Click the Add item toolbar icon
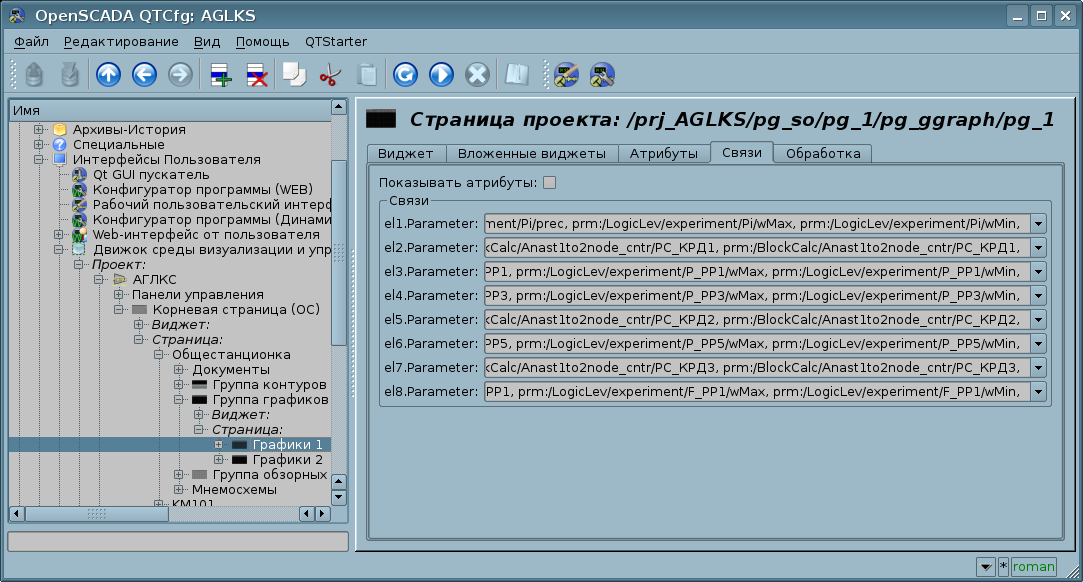The height and width of the screenshot is (582, 1083). click(x=220, y=75)
